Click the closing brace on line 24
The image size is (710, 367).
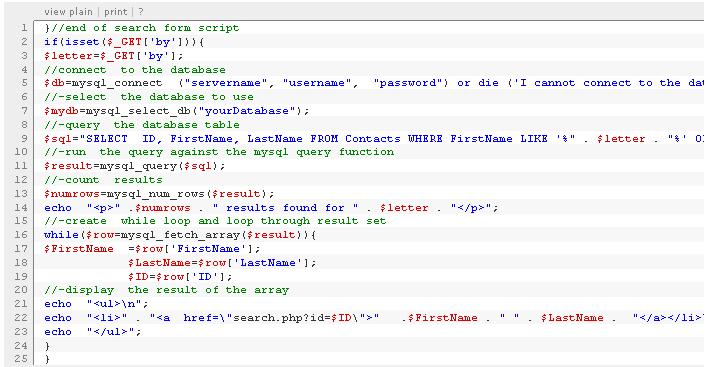pos(48,346)
